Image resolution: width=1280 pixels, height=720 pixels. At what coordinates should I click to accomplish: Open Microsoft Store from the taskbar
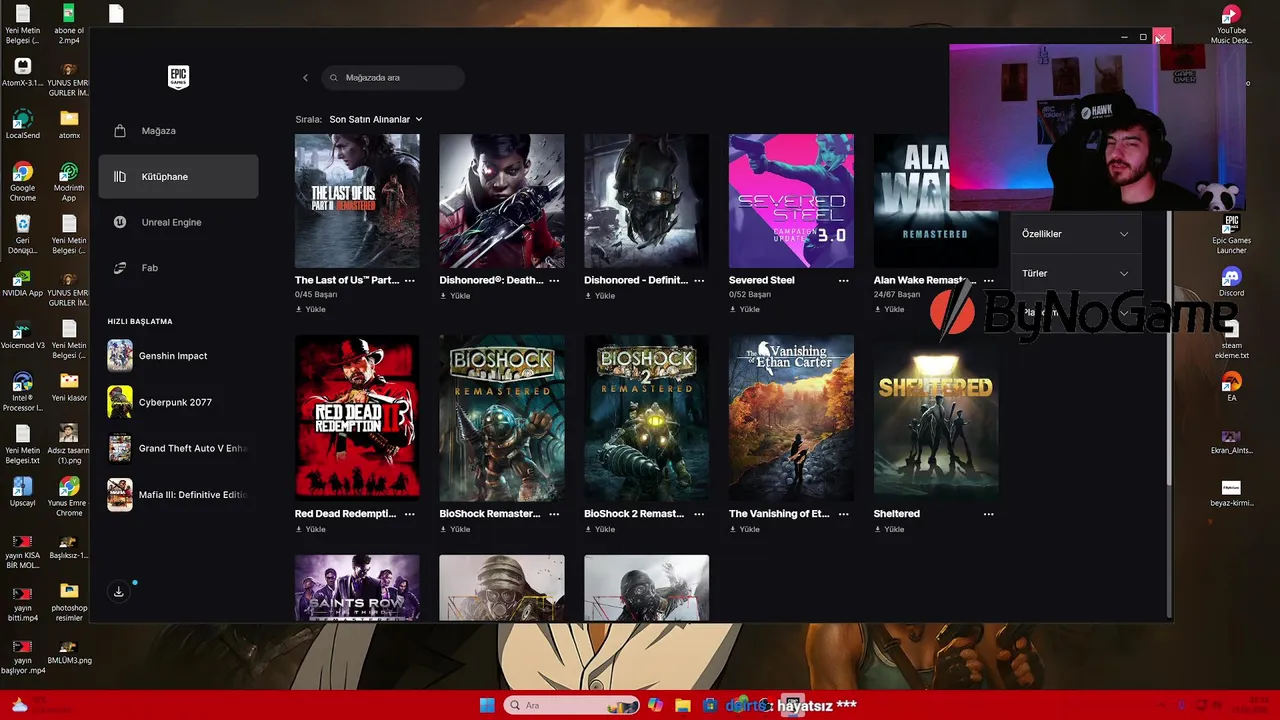coord(710,705)
